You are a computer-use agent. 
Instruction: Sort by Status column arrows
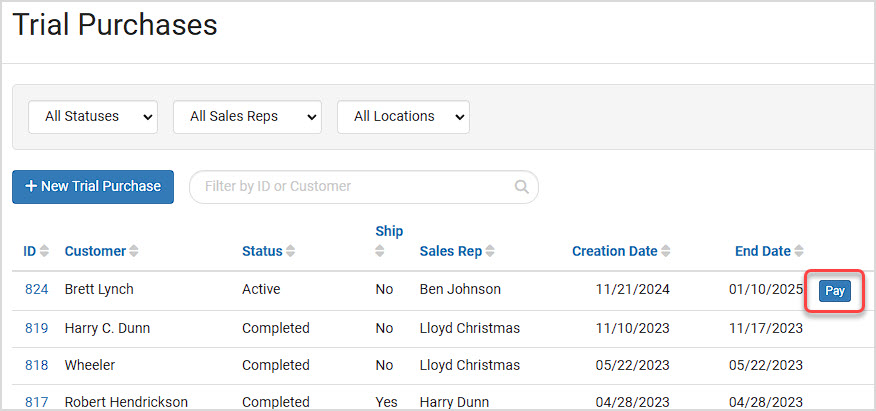coord(290,251)
